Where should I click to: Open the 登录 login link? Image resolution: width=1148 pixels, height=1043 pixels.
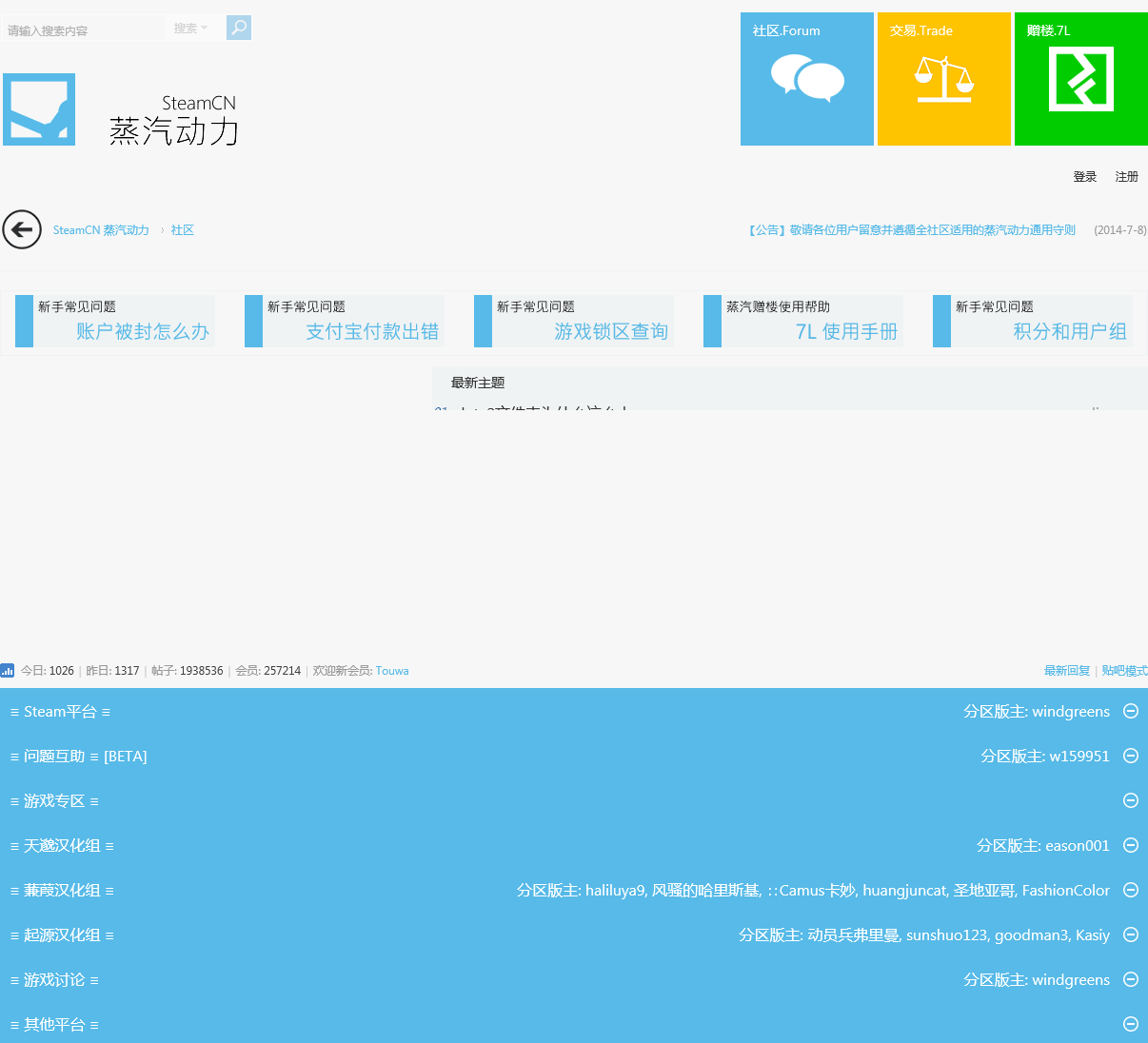pyautogui.click(x=1085, y=177)
